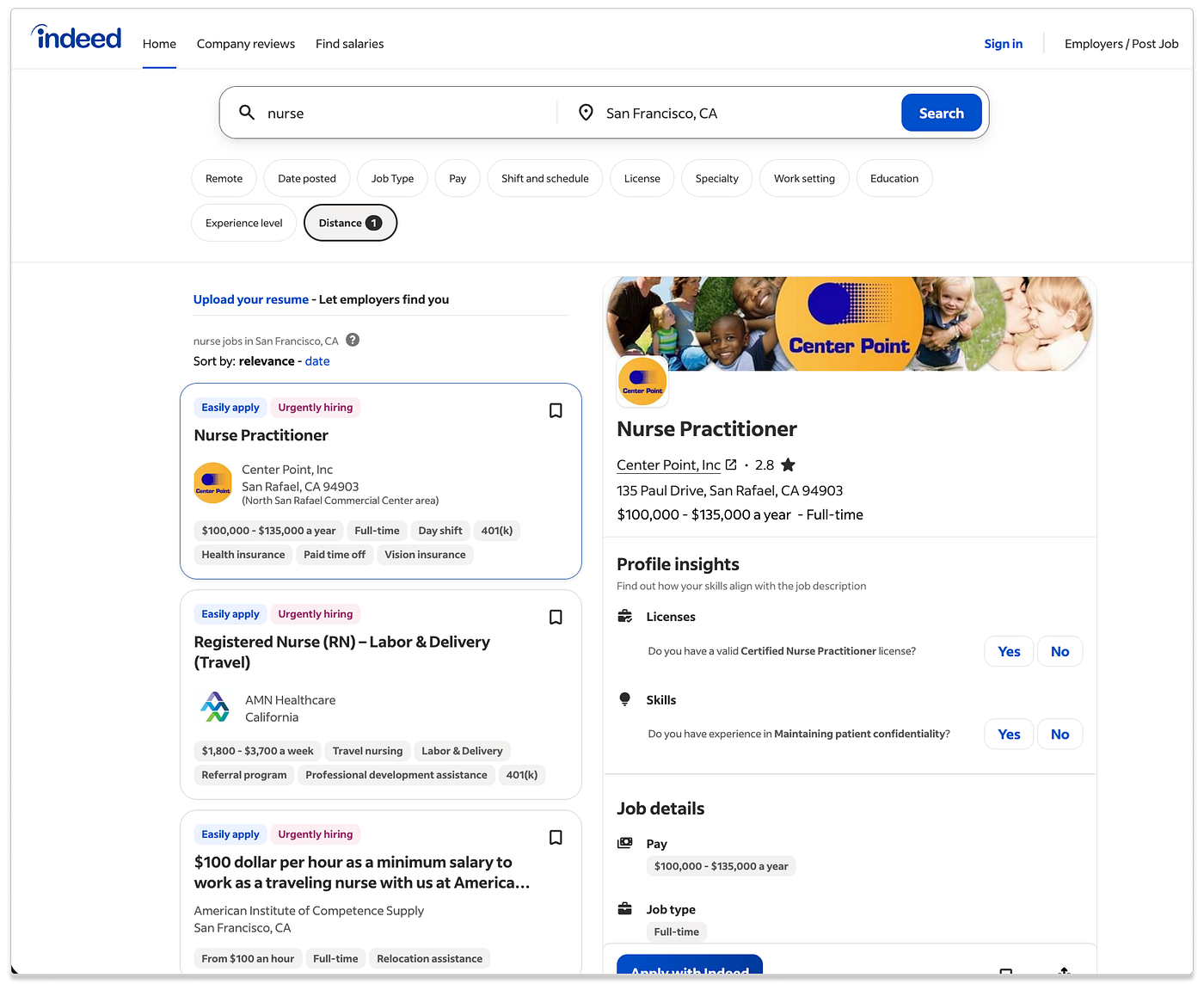Screen dimensions: 1204x984
Task: Answer Yes to Certified Nurse Practitioner license
Action: (1009, 651)
